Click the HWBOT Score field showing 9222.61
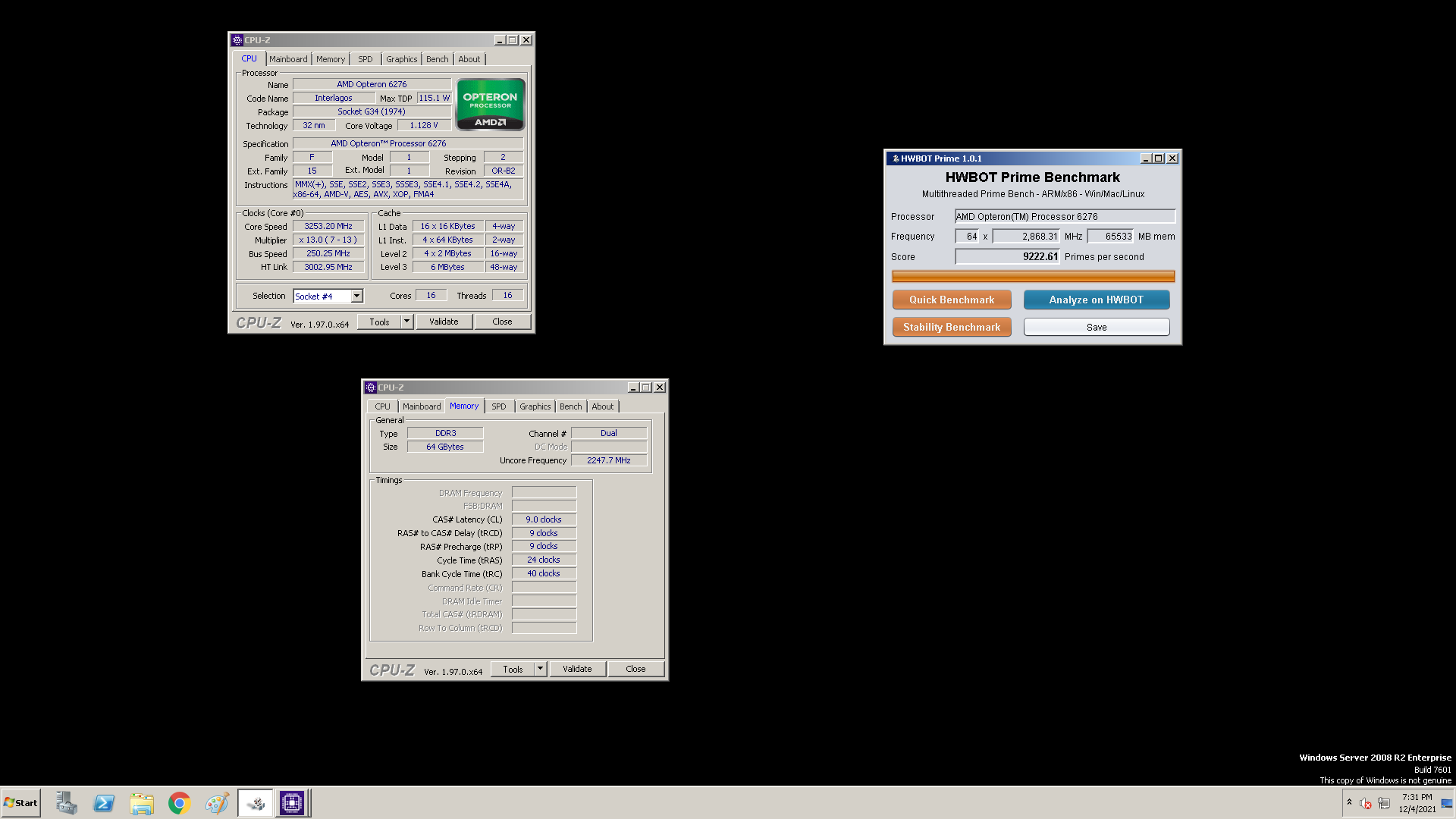 click(1007, 256)
